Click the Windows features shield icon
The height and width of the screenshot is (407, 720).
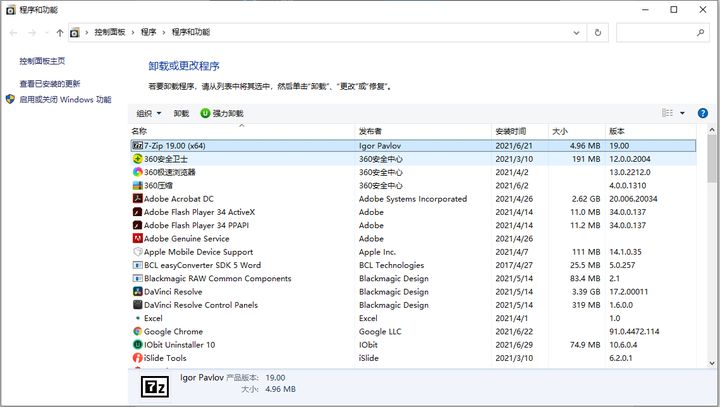tap(10, 99)
